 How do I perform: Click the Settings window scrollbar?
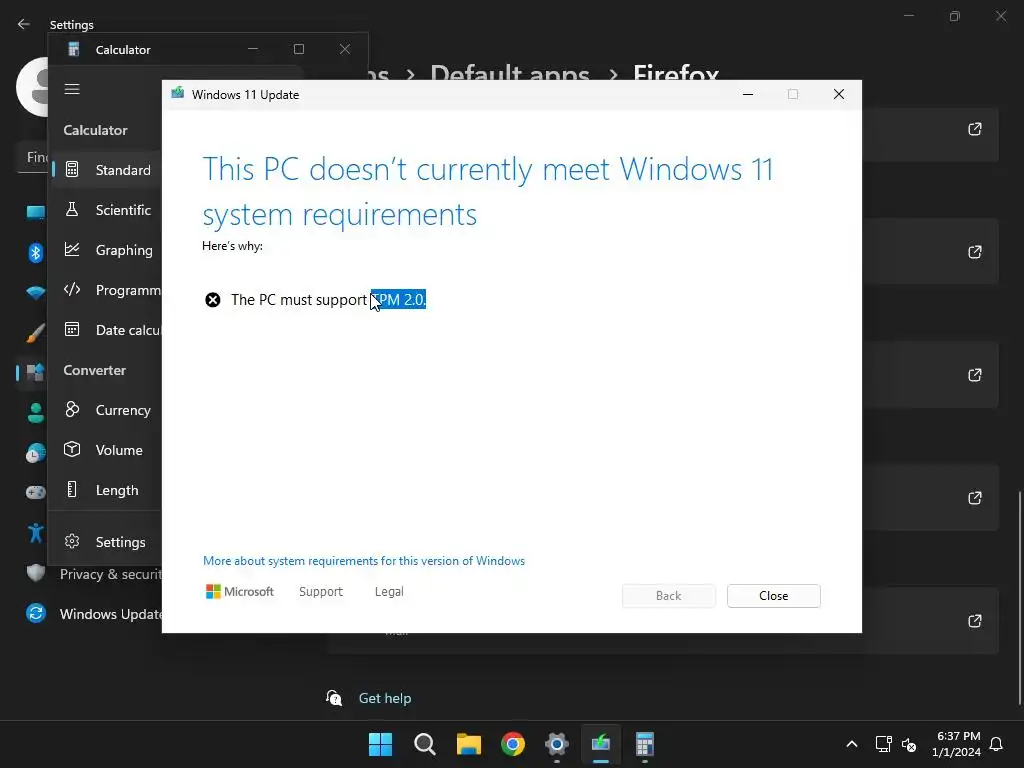1019,598
